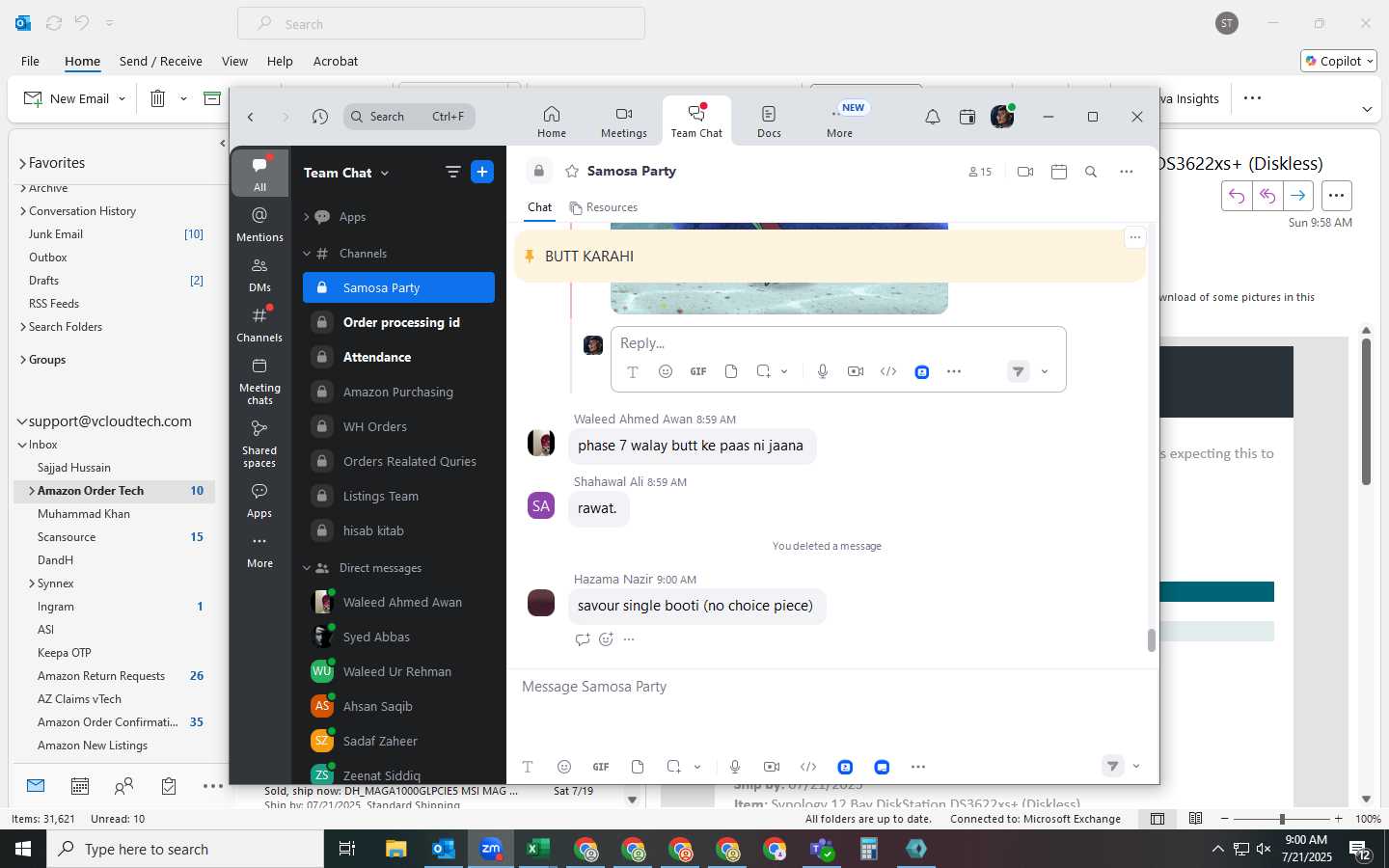Insert GIF in message composer
Viewport: 1389px width, 868px height.
point(601,767)
